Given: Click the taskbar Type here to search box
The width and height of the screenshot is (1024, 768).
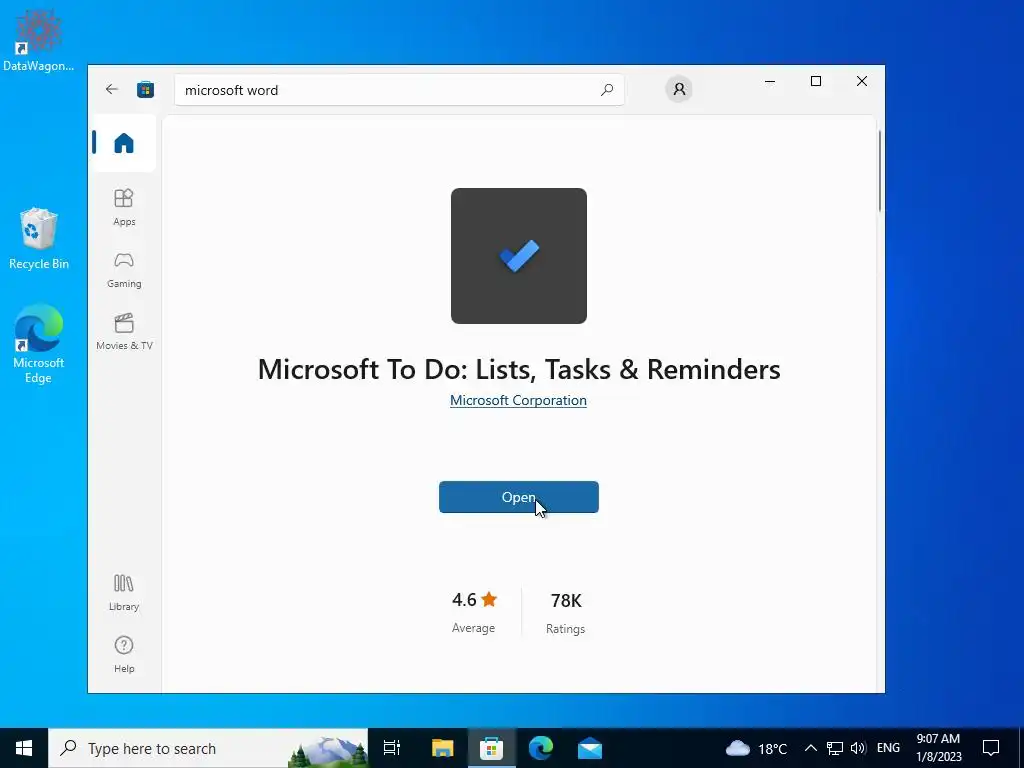Looking at the screenshot, I should [208, 748].
